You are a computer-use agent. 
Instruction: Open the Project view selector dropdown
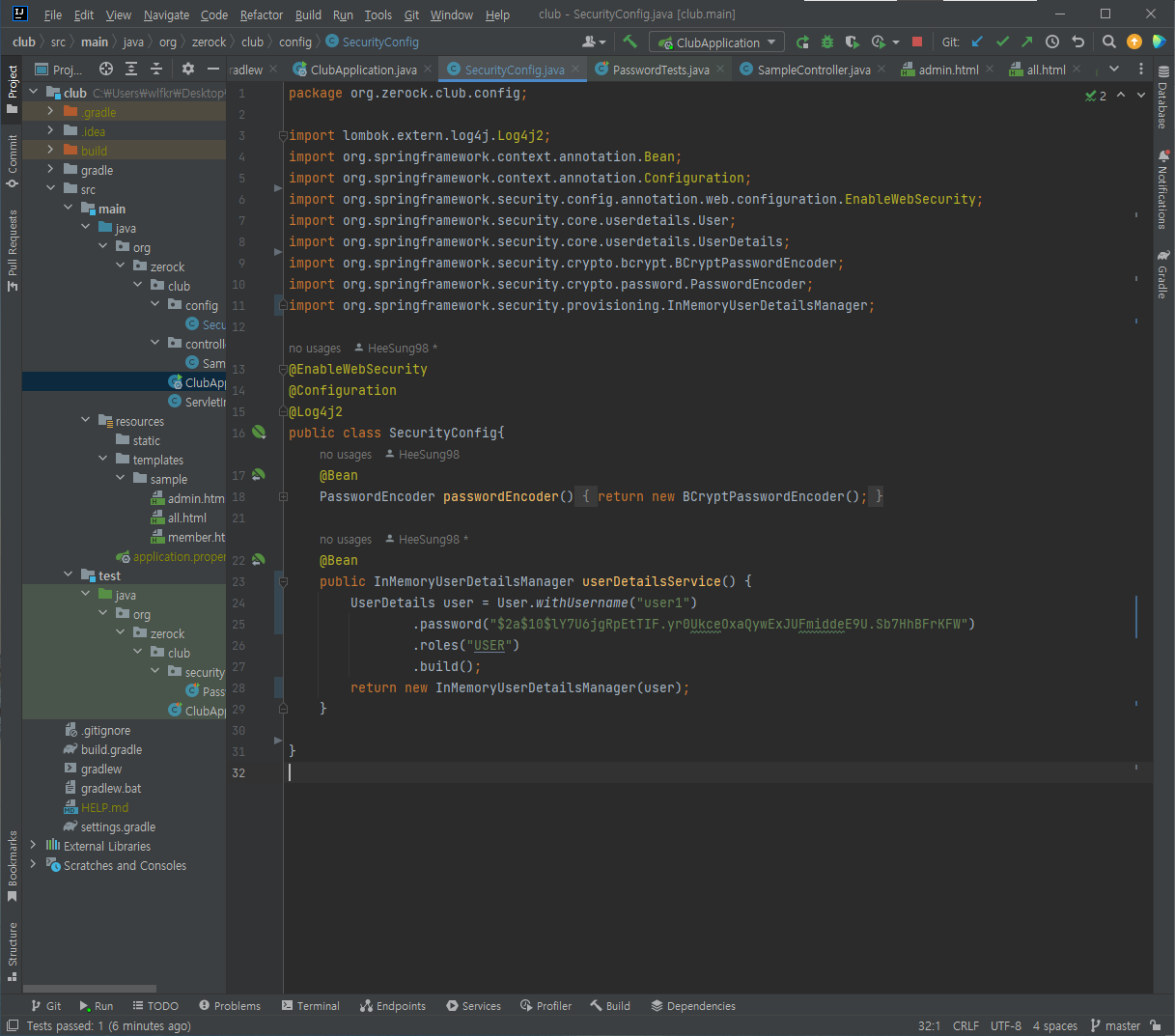point(59,69)
